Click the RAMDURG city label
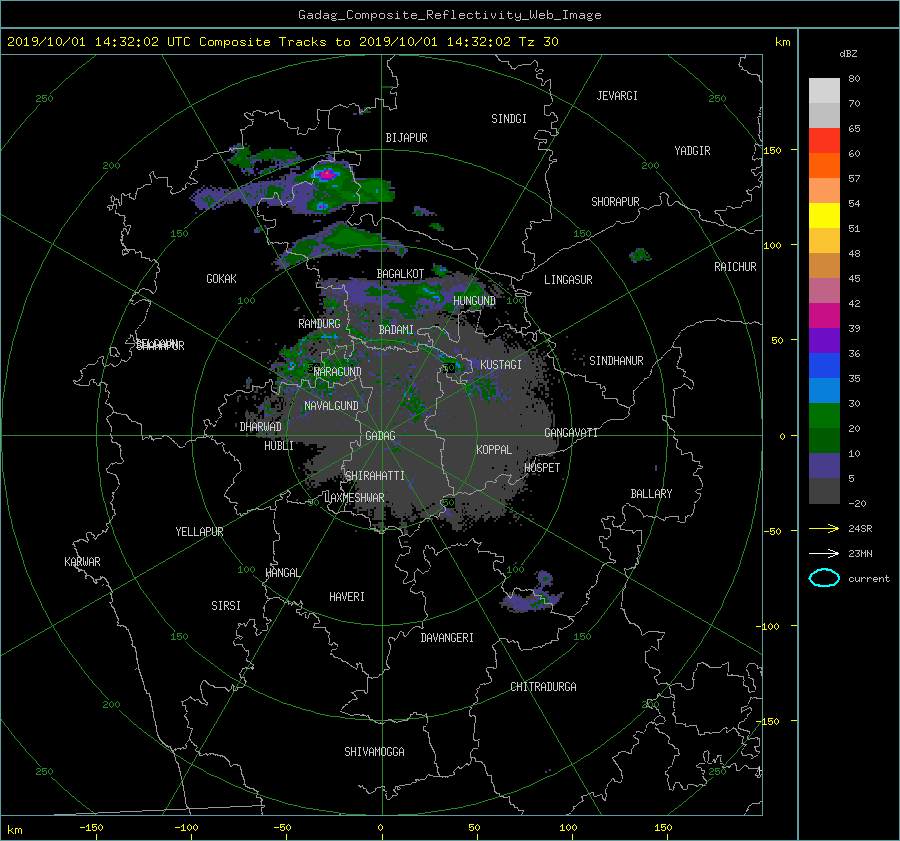This screenshot has width=900, height=841. point(319,324)
